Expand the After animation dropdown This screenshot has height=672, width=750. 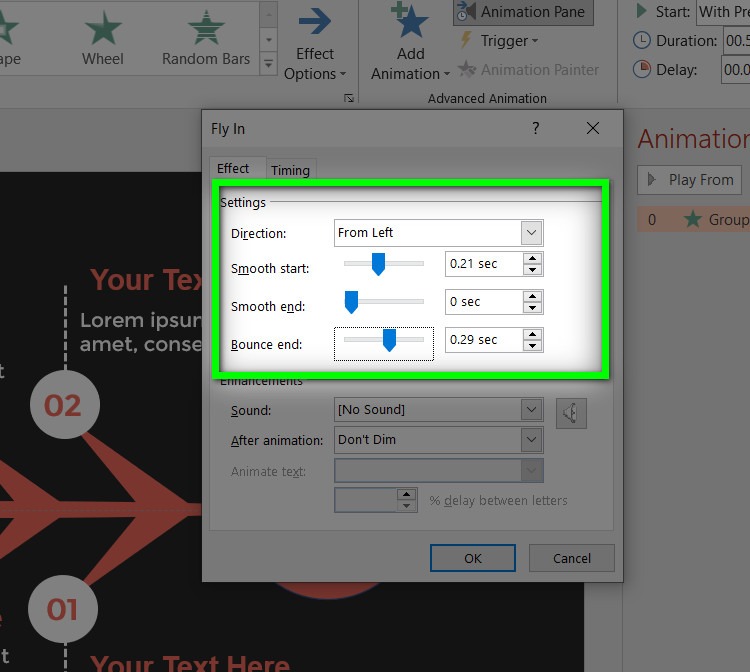click(x=531, y=440)
